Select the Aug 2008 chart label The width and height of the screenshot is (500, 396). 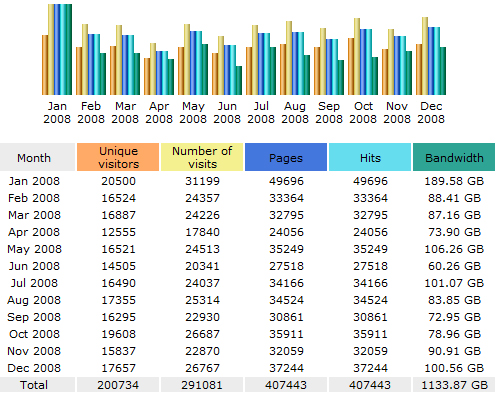[295, 113]
